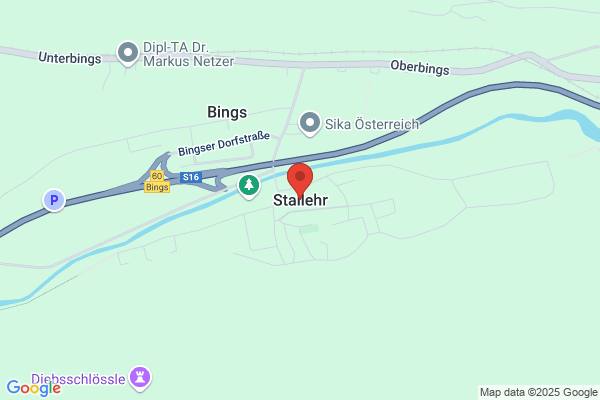
Task: Open the Map data ©2025 Google attribution
Action: (x=539, y=392)
